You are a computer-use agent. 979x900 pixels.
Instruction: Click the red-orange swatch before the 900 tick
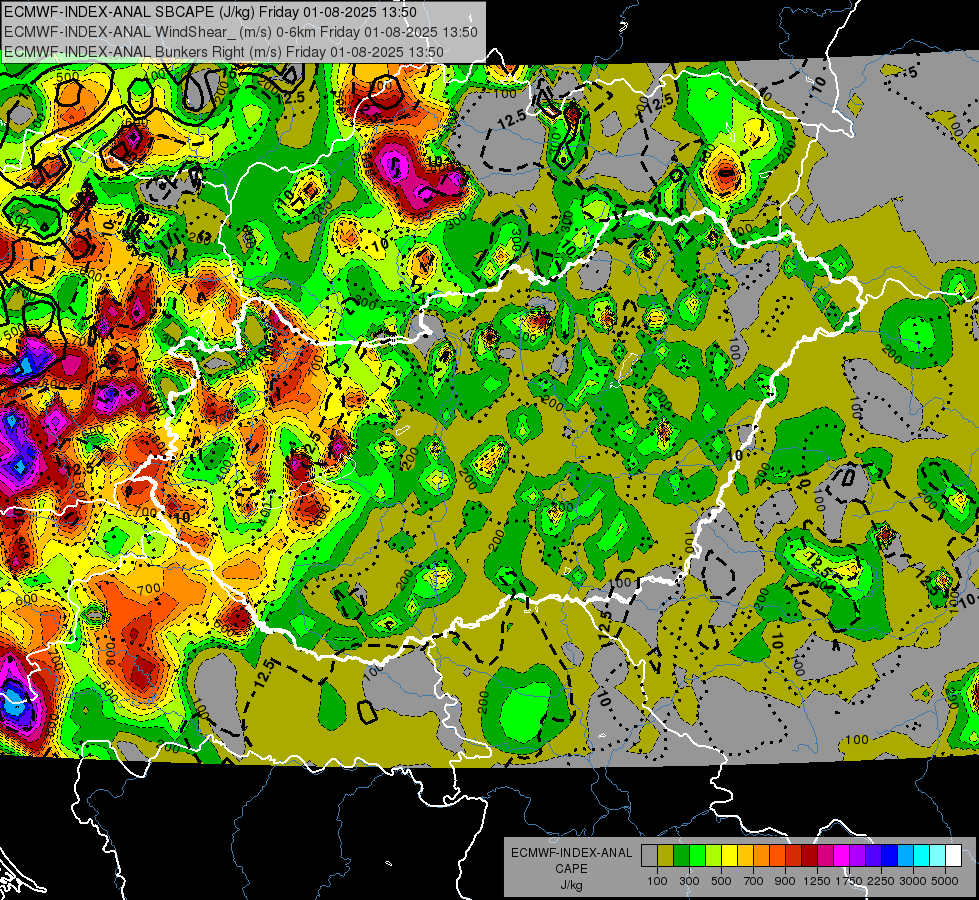pyautogui.click(x=777, y=855)
